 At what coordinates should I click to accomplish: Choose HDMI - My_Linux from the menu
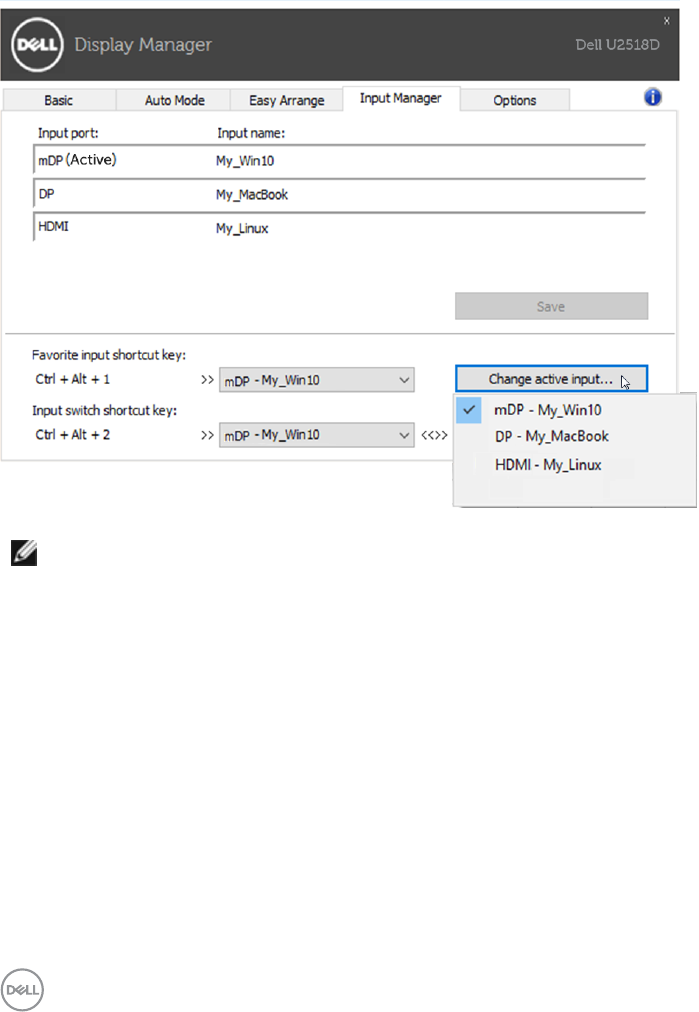coord(574,465)
